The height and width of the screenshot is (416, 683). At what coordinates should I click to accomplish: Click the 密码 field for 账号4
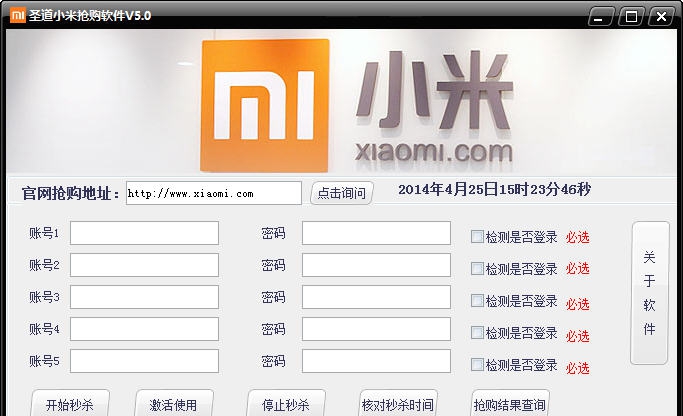coord(376,329)
